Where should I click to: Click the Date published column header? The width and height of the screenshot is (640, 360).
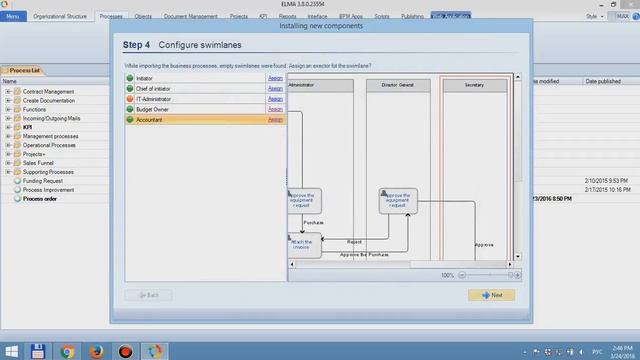coord(603,81)
